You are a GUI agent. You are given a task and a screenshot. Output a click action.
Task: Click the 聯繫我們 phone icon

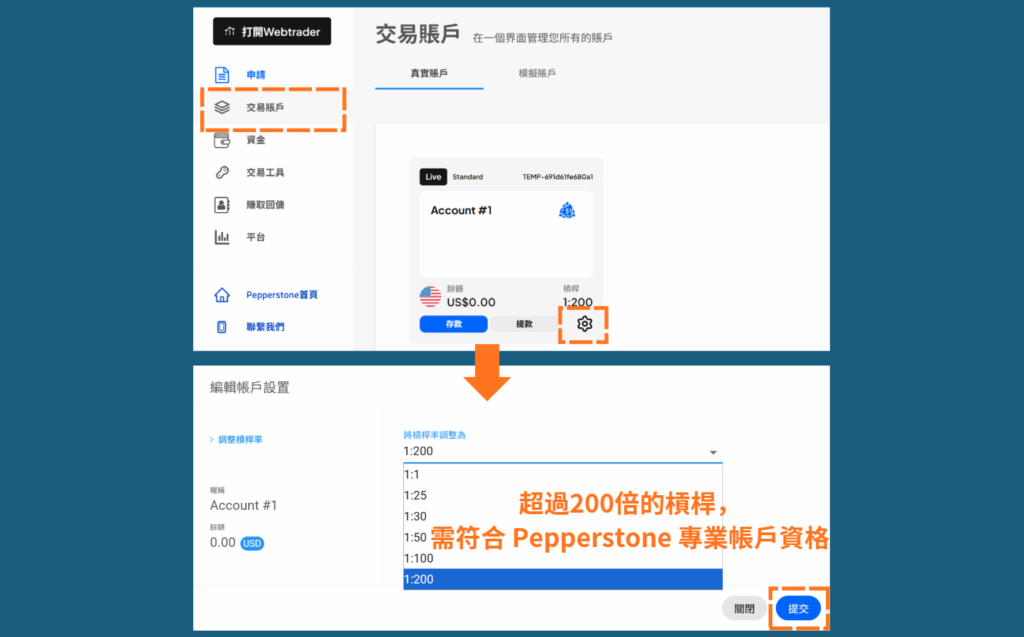tap(222, 327)
